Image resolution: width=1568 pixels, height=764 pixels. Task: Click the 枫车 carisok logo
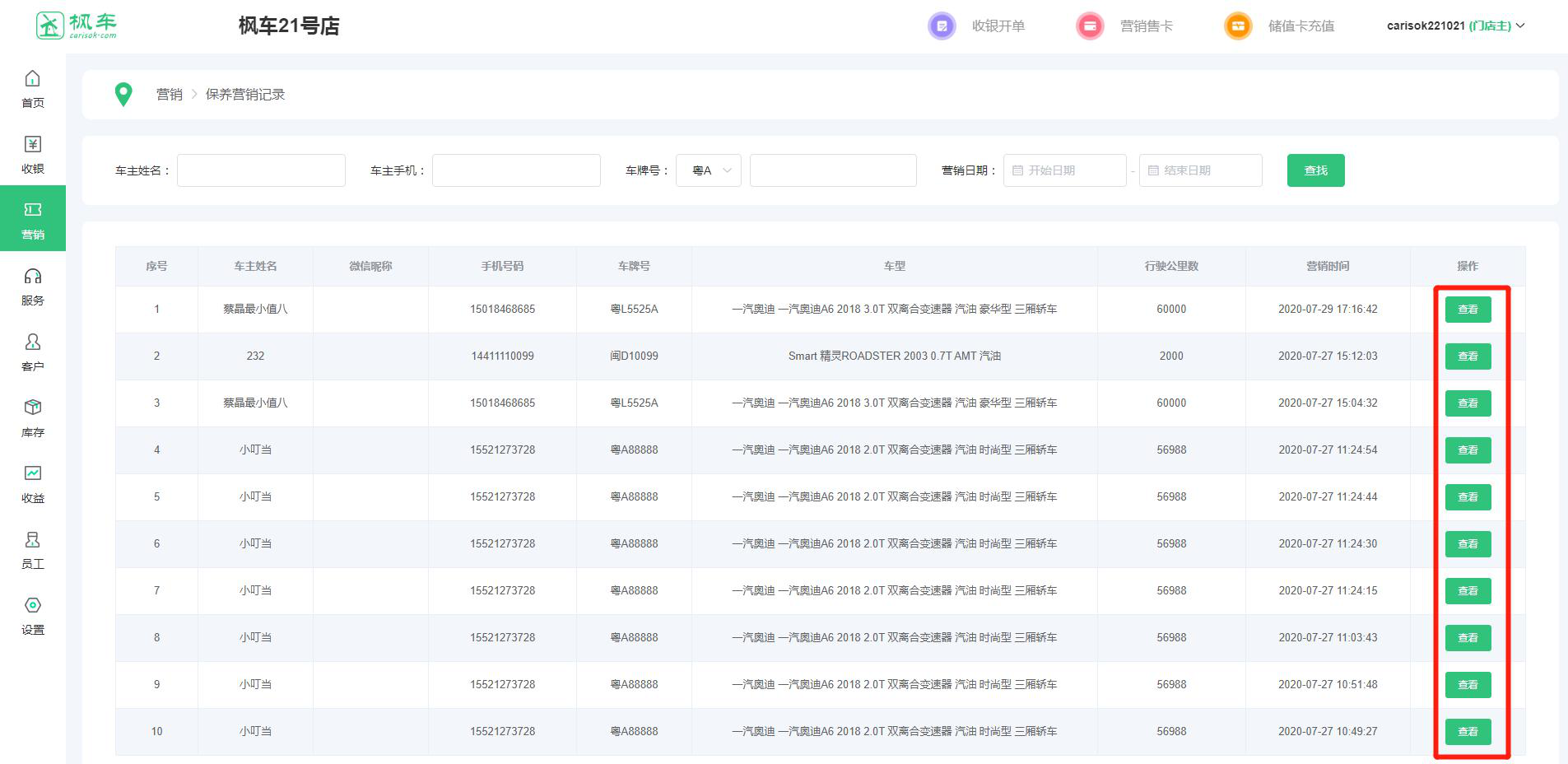point(77,26)
